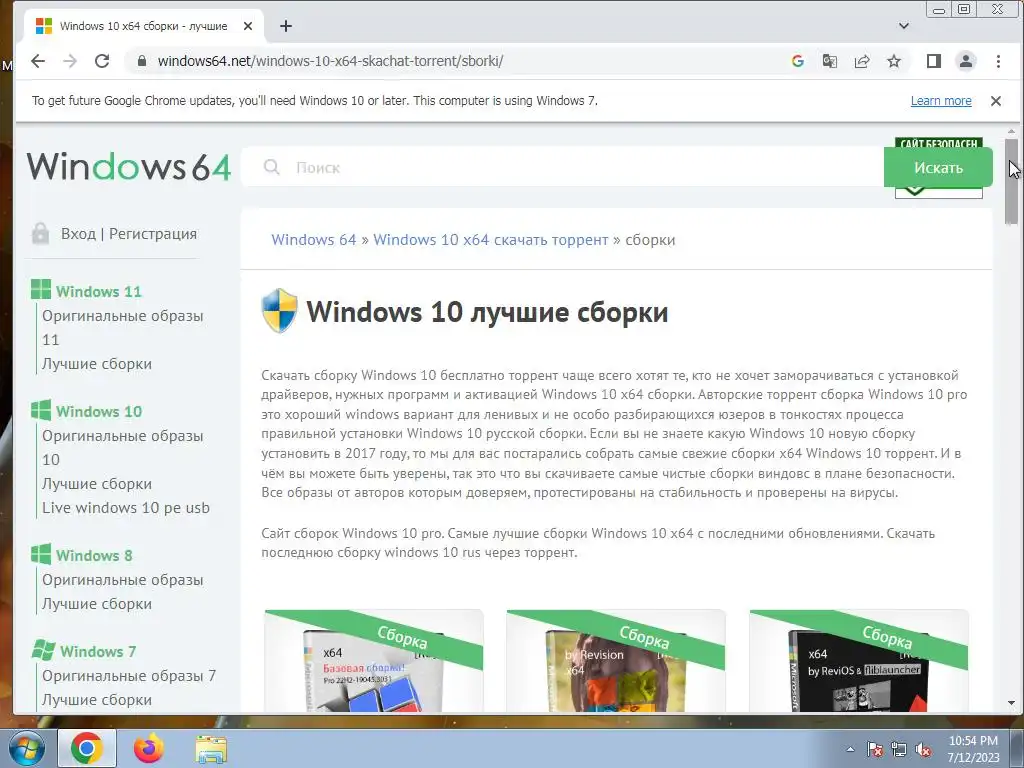Open Лучшие сборки under Windows 10
This screenshot has width=1024, height=768.
tap(97, 484)
